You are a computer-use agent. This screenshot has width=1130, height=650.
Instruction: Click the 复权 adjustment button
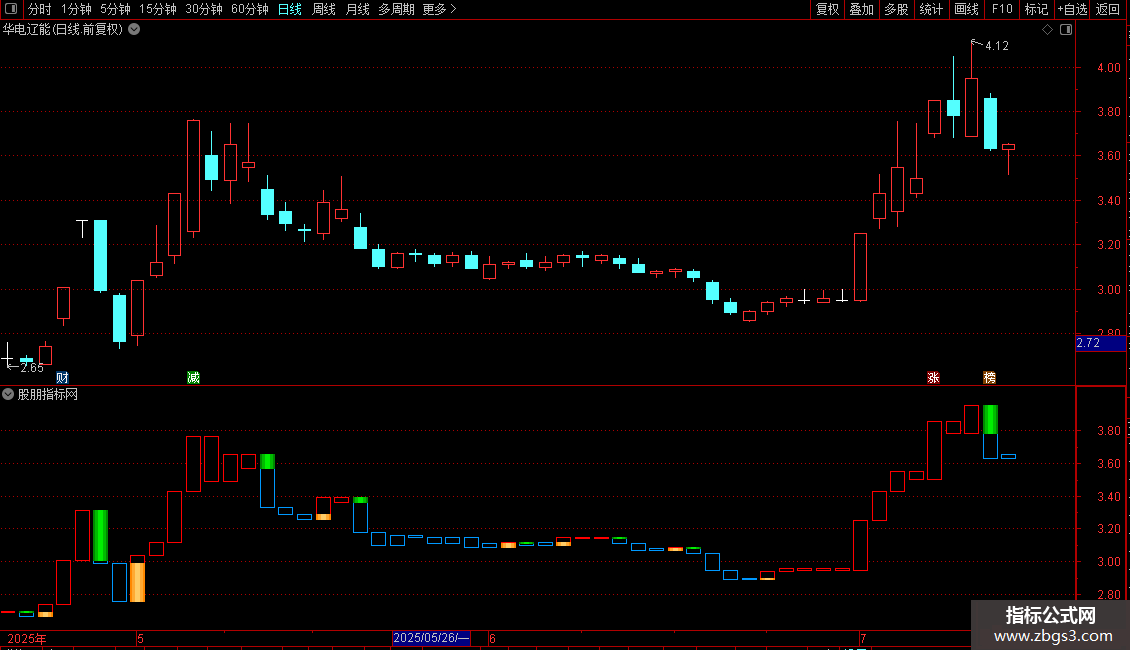[827, 9]
